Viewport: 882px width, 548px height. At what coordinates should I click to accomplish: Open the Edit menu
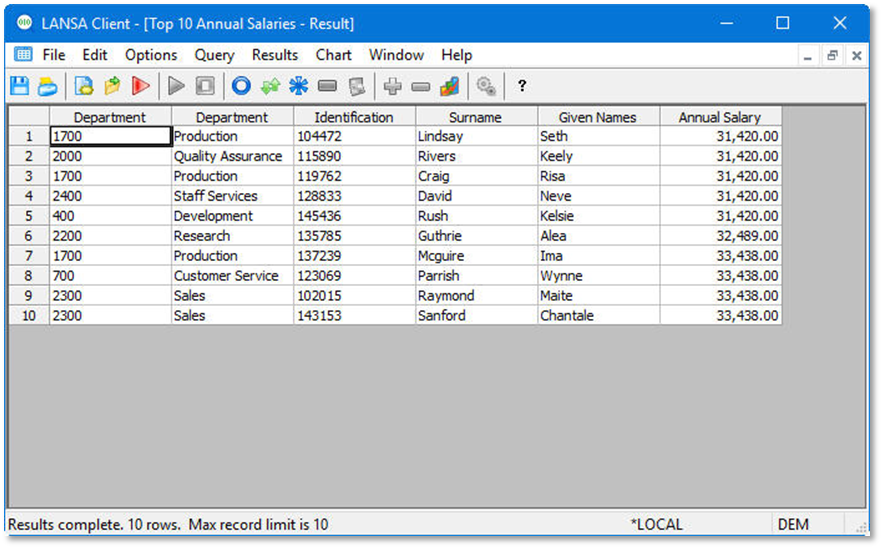click(x=94, y=55)
